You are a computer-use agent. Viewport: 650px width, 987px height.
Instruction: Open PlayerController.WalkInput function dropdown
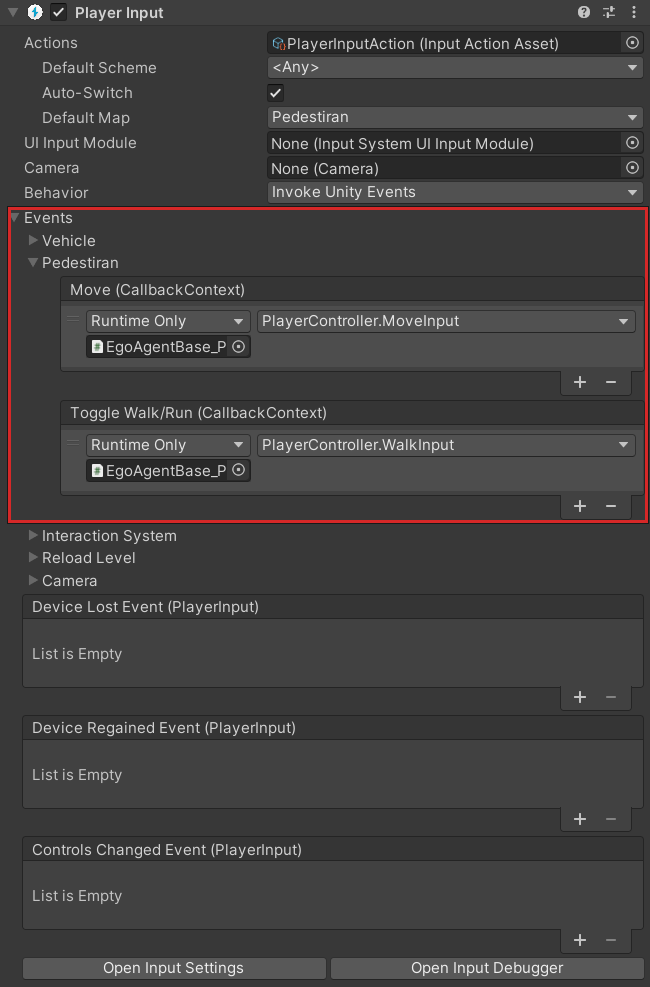point(446,445)
